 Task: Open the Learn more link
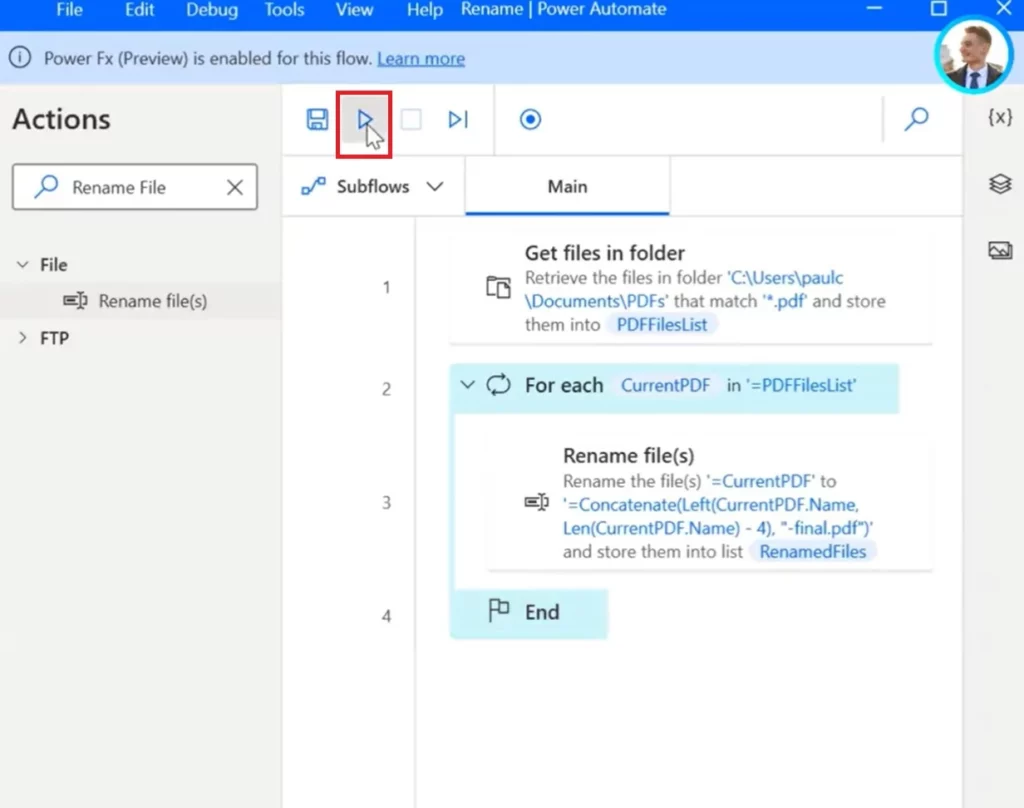click(x=421, y=59)
